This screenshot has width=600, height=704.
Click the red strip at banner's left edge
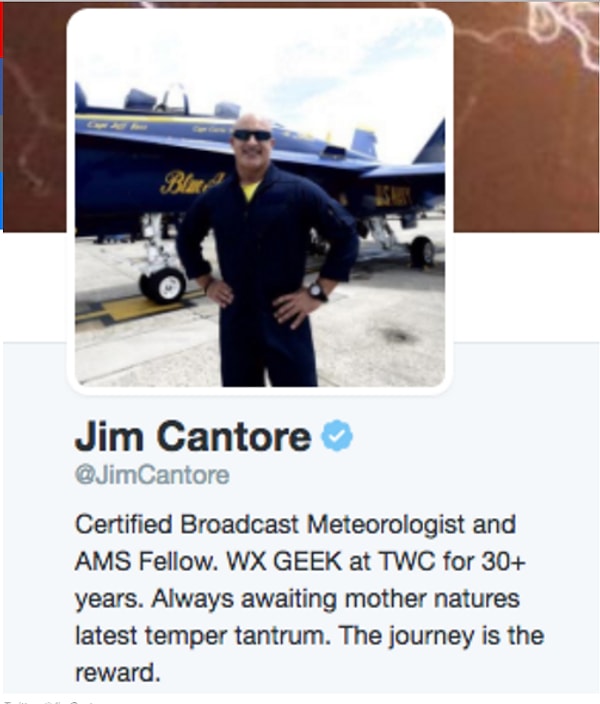coord(1,30)
